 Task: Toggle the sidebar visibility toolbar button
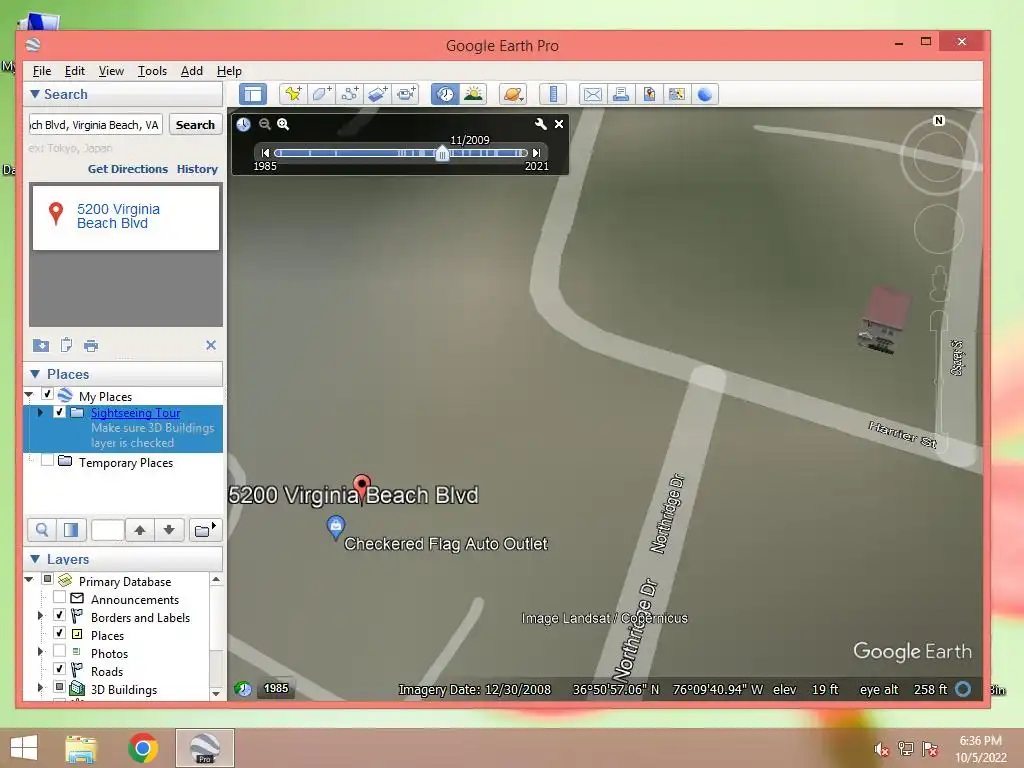253,94
